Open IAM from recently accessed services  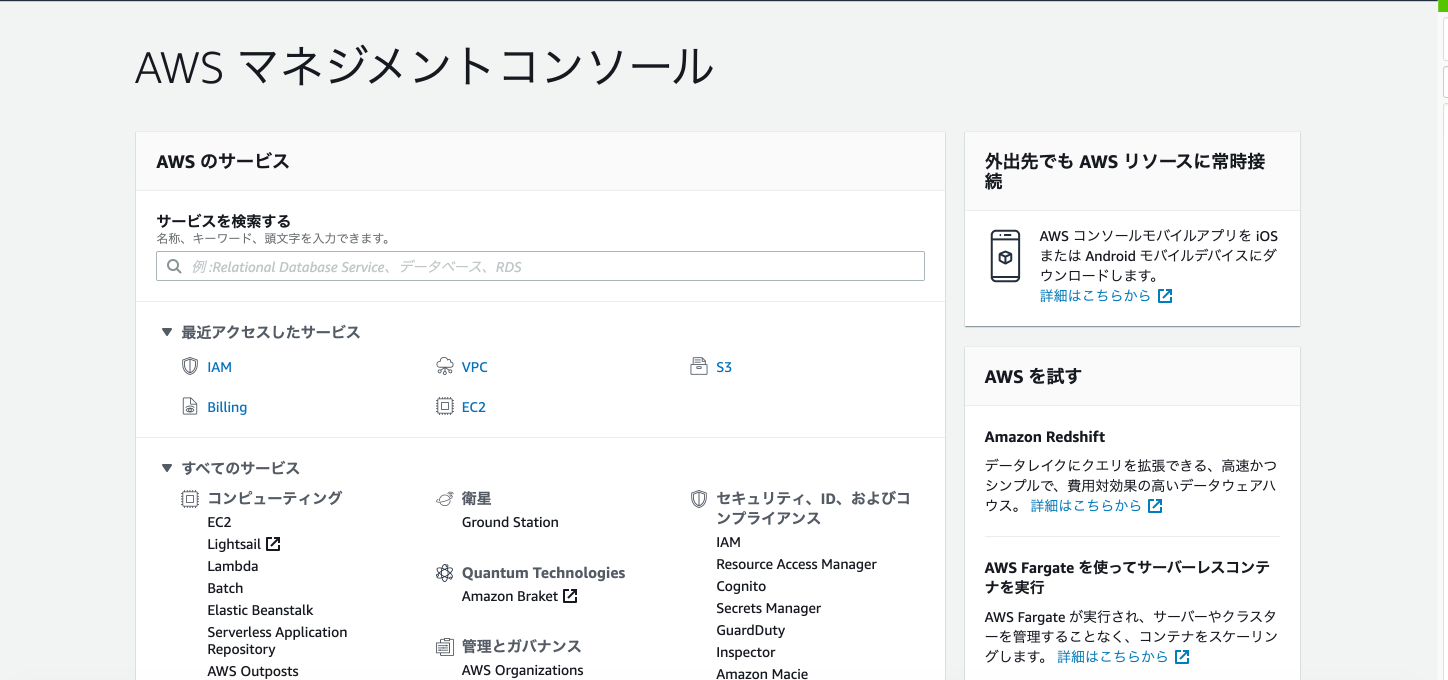coord(219,367)
